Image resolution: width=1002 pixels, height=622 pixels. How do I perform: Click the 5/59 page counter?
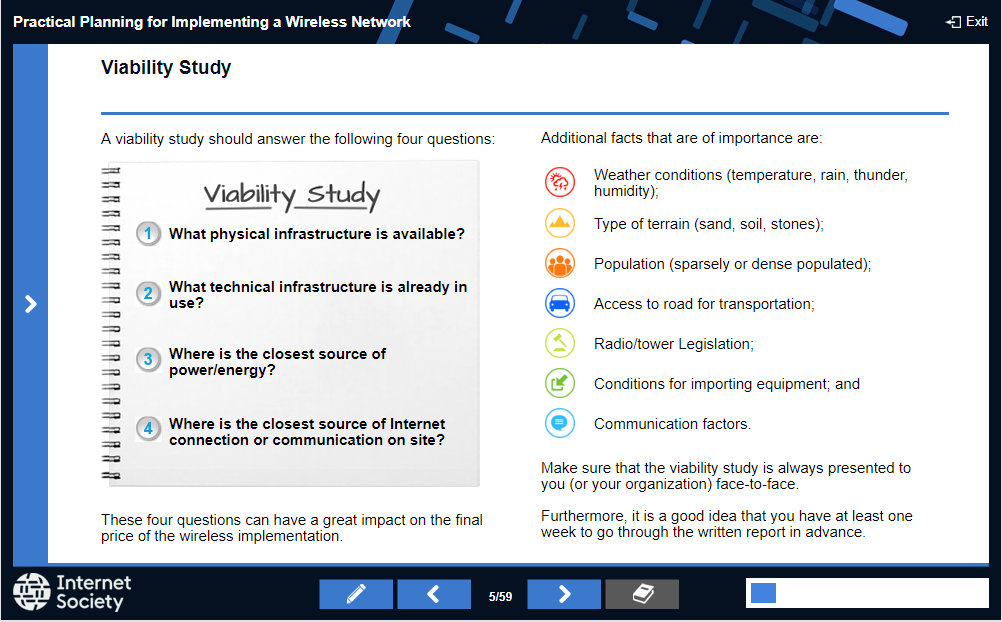[500, 596]
